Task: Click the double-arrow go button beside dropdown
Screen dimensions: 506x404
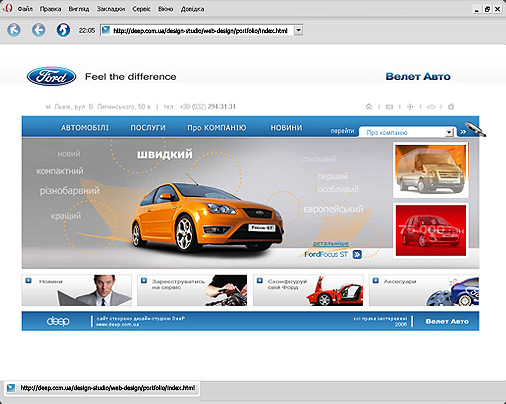Action: [463, 132]
